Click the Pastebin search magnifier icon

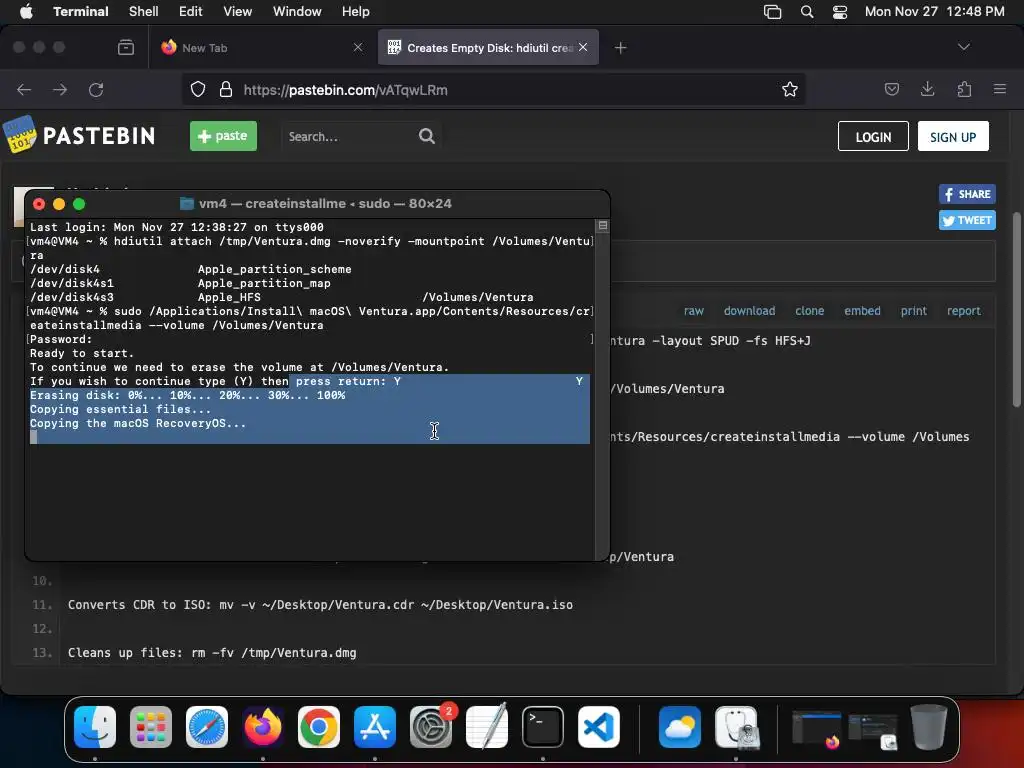[x=427, y=136]
